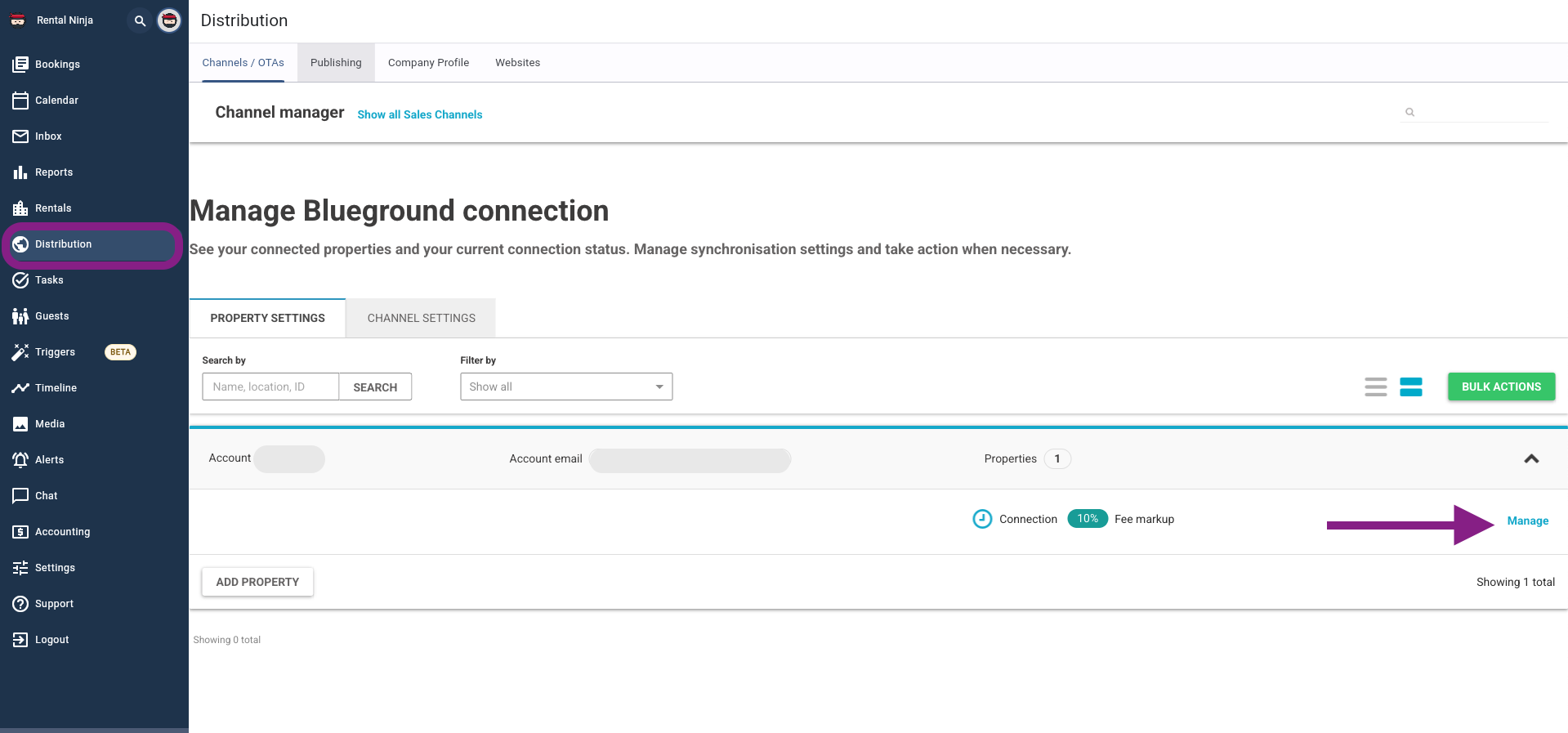Open Triggers beta feature

coord(55,352)
